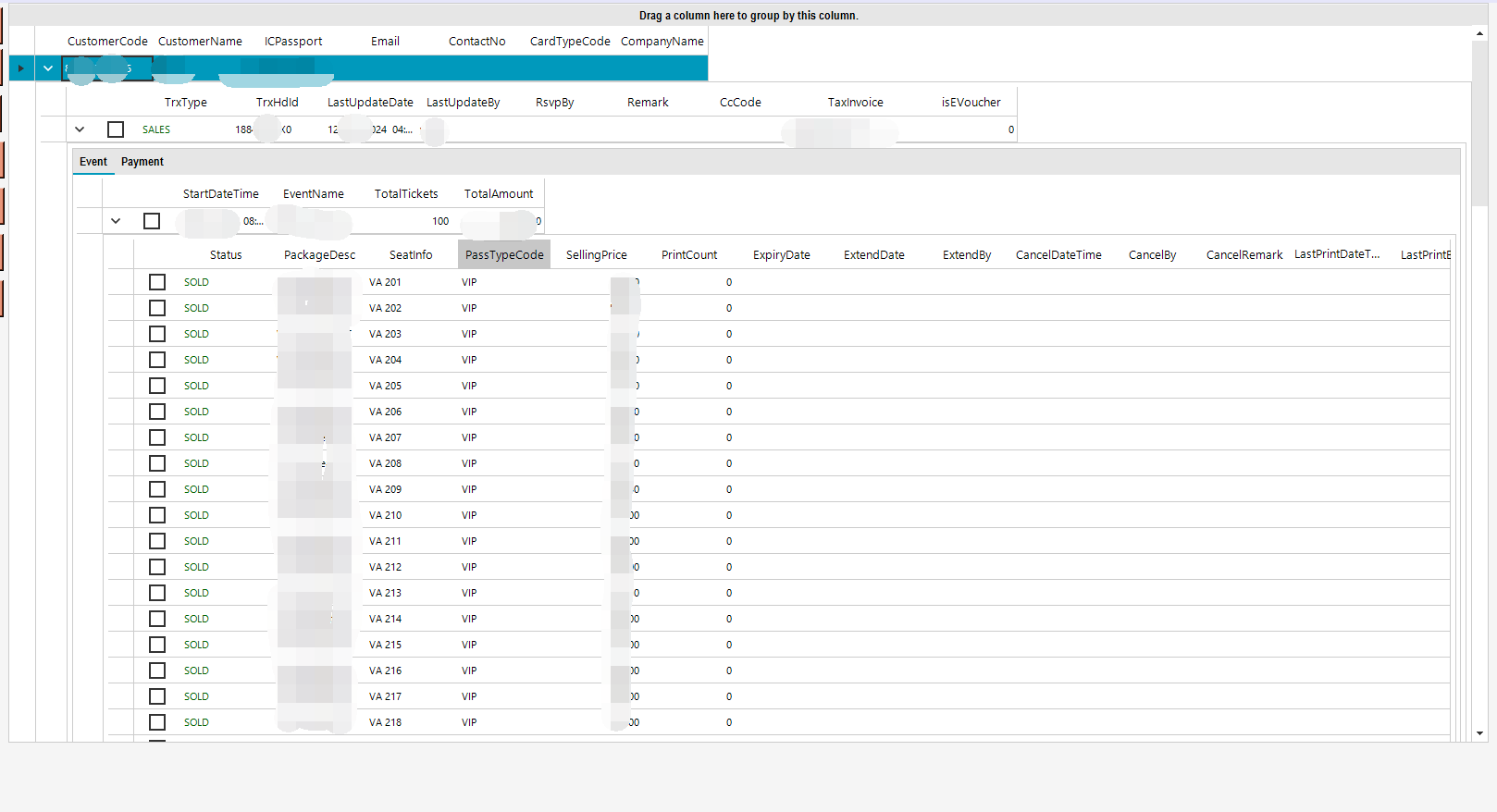This screenshot has width=1497, height=812.
Task: Tick the SALES transaction checkbox
Action: (x=116, y=129)
